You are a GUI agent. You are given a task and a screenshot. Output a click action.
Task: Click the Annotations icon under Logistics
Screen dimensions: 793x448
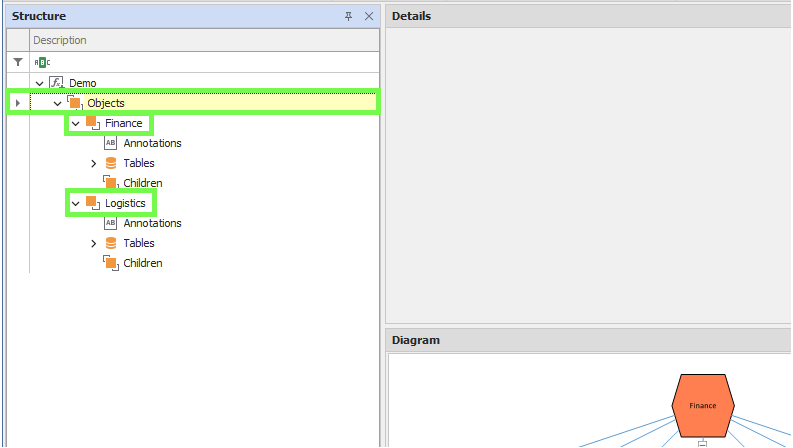(111, 223)
